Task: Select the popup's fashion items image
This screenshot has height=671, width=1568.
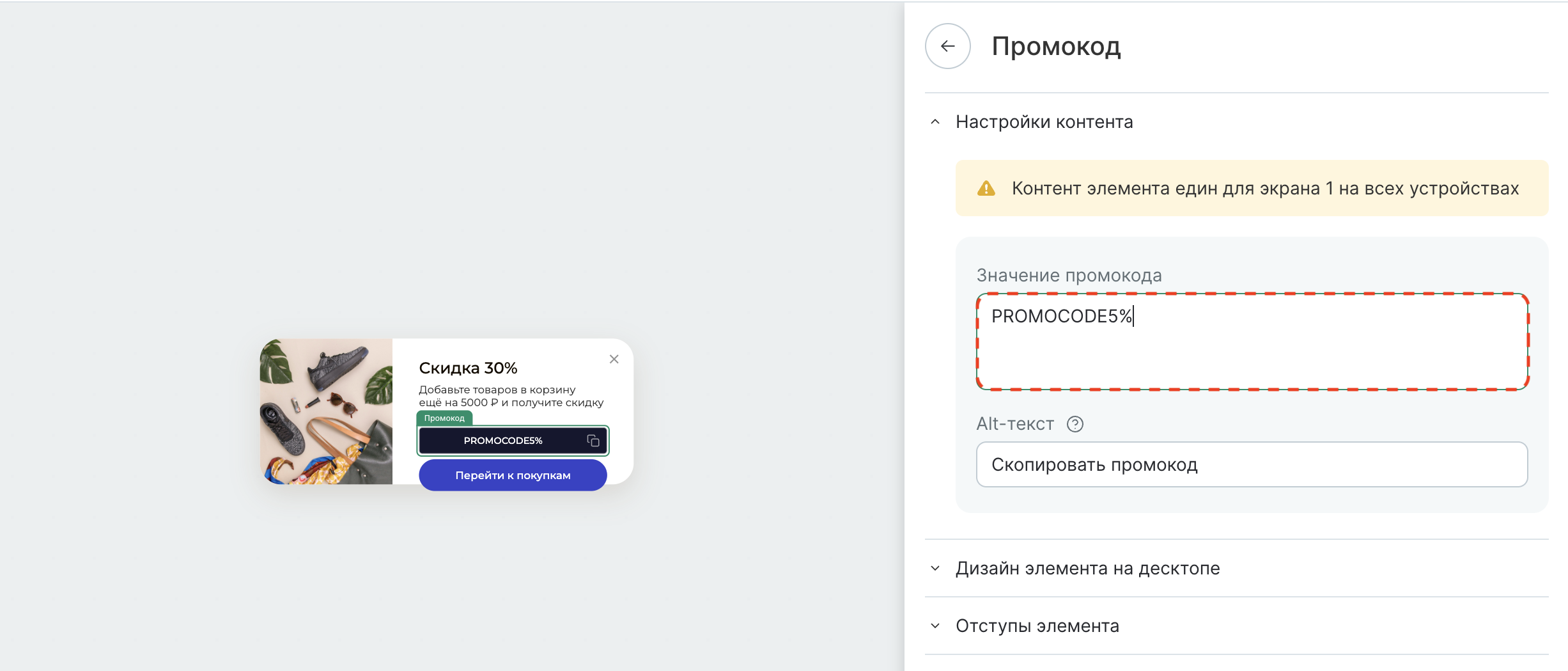Action: point(326,411)
